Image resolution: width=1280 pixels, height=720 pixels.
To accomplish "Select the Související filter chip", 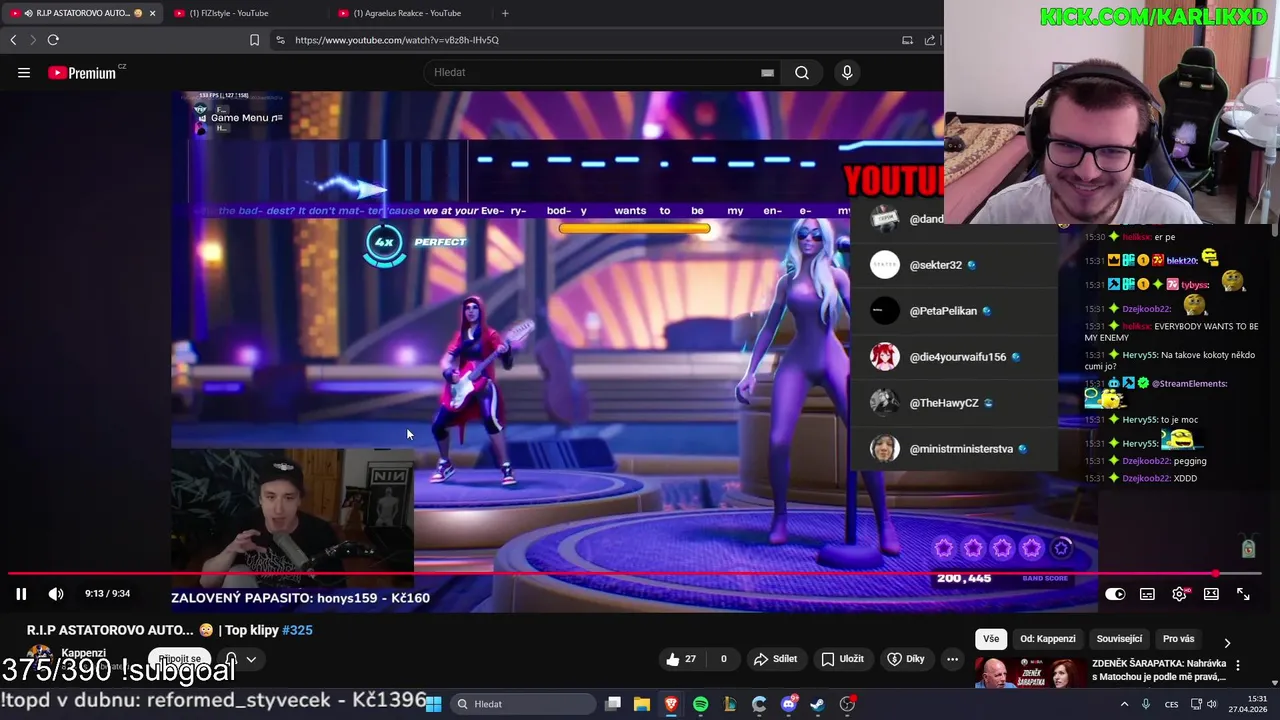I will (x=1119, y=639).
